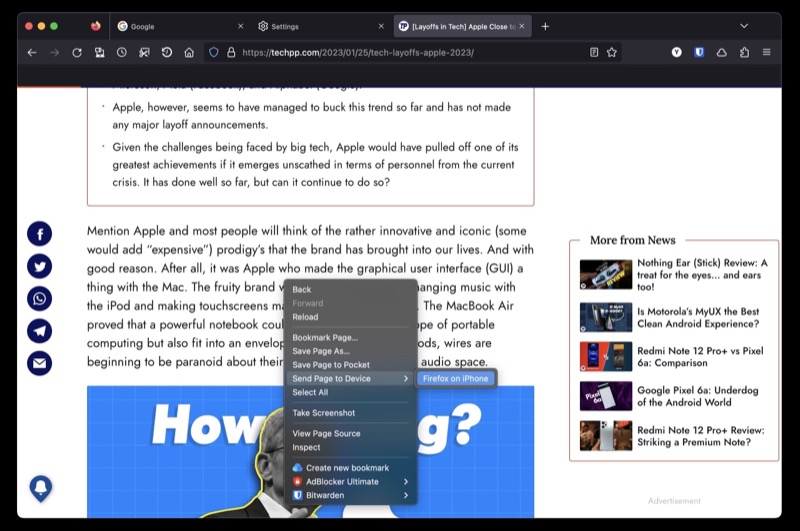The height and width of the screenshot is (531, 800).
Task: Reload the page with the toolbar reload icon
Action: coord(77,53)
